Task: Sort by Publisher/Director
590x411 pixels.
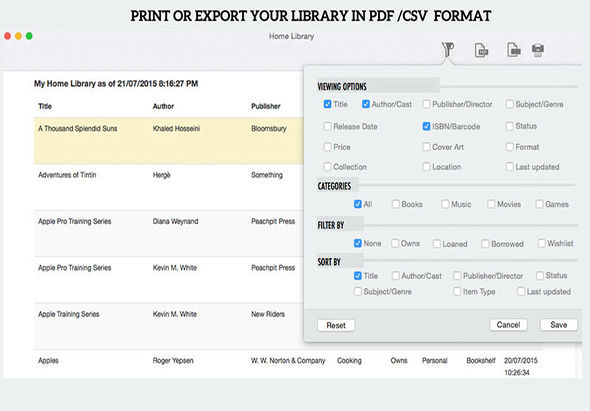Action: click(457, 276)
